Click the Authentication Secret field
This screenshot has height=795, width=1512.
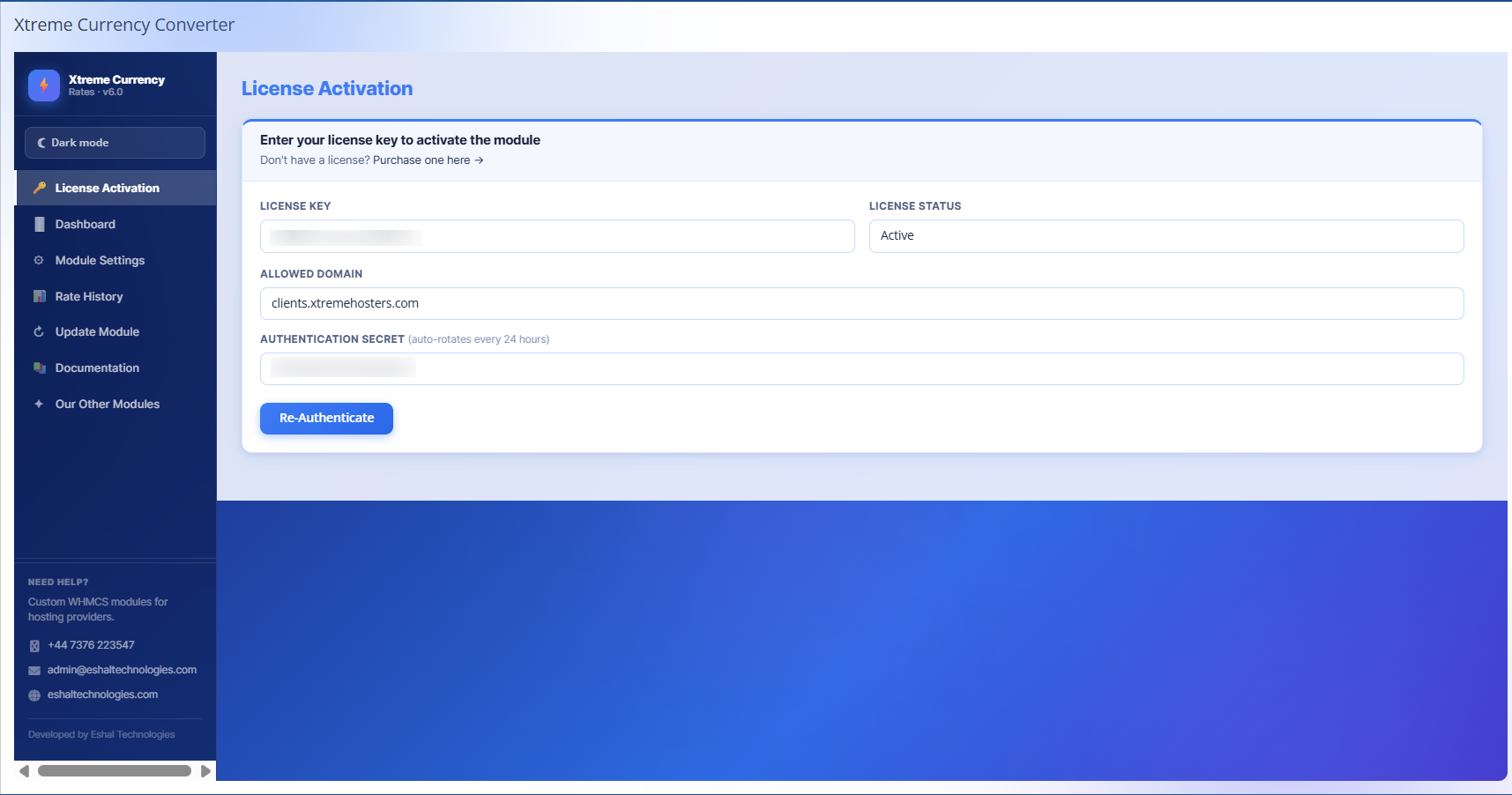click(861, 369)
